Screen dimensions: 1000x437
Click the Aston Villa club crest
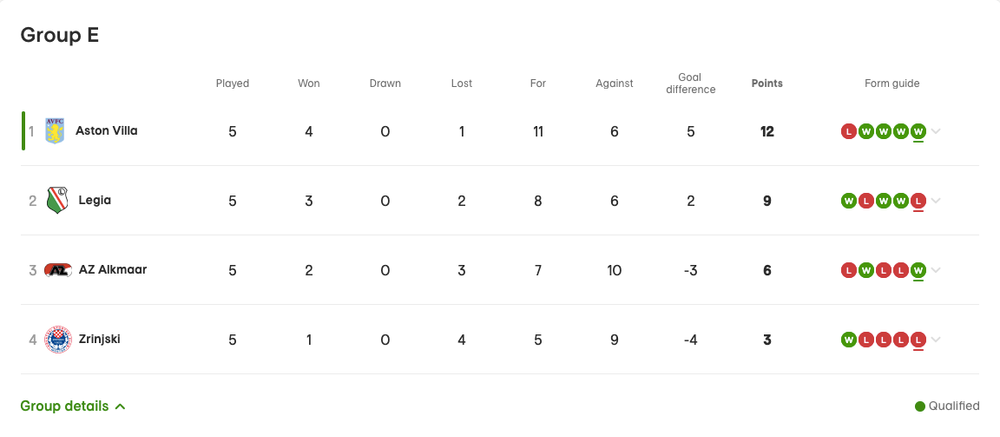click(x=54, y=131)
